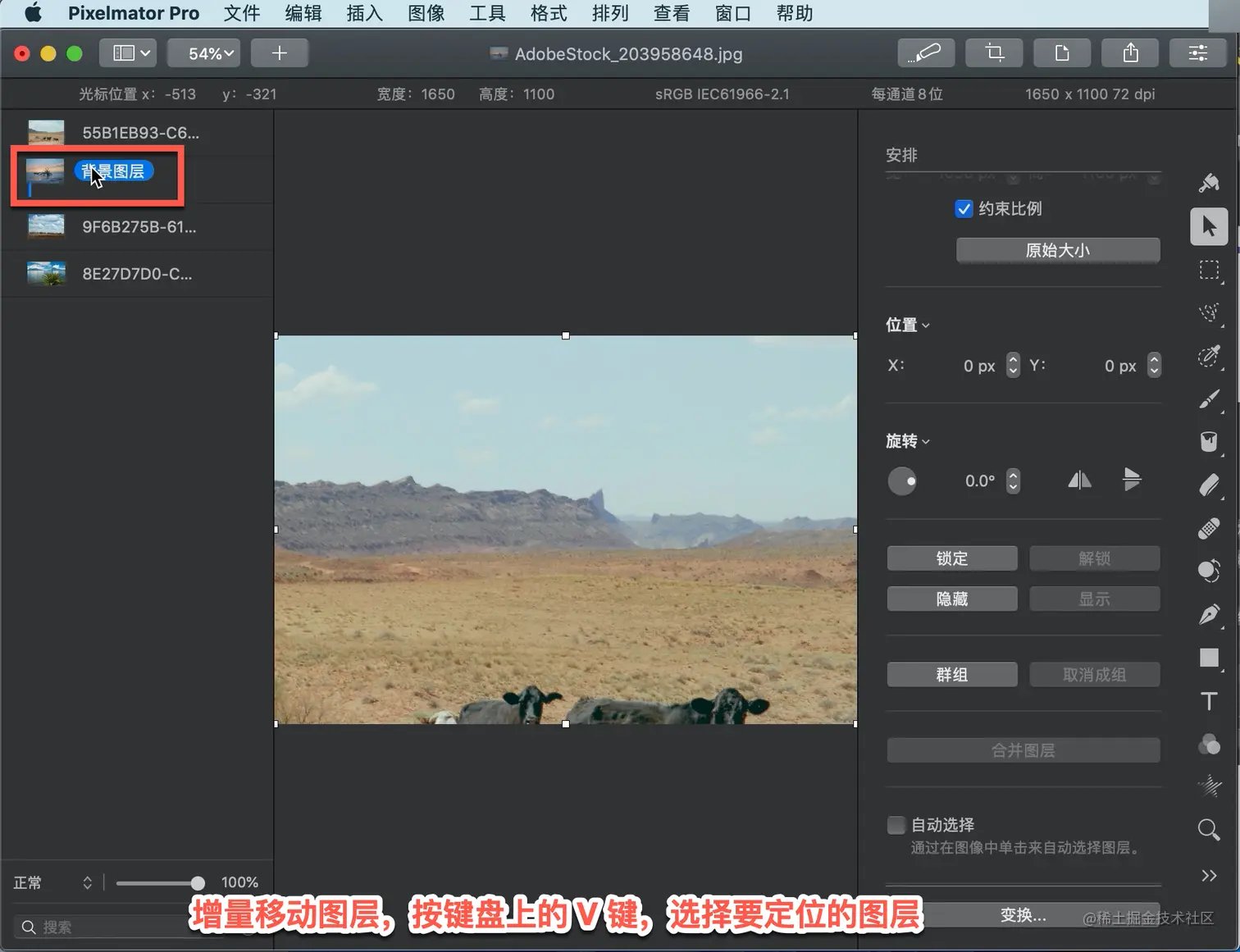Viewport: 1240px width, 952px height.
Task: Click the 背景图层 layer thumbnail
Action: [45, 172]
